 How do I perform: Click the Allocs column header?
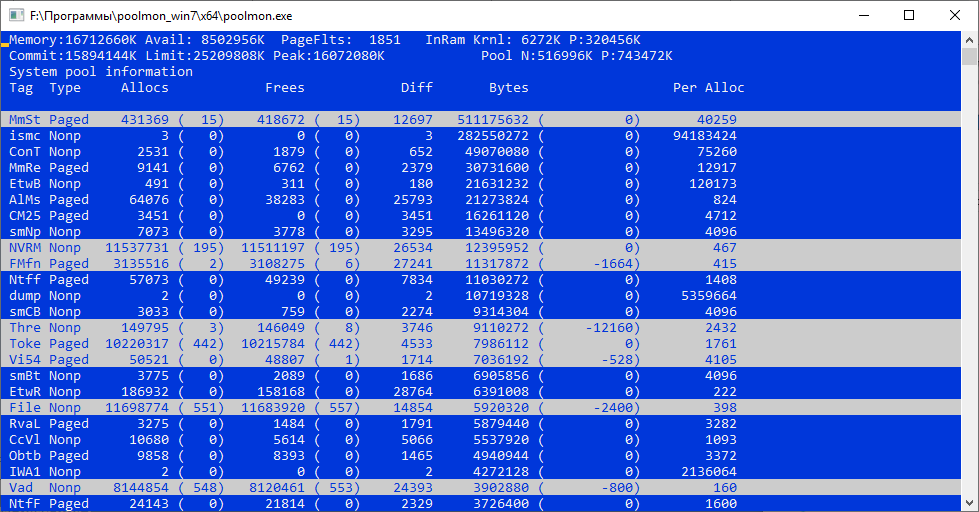coord(145,88)
